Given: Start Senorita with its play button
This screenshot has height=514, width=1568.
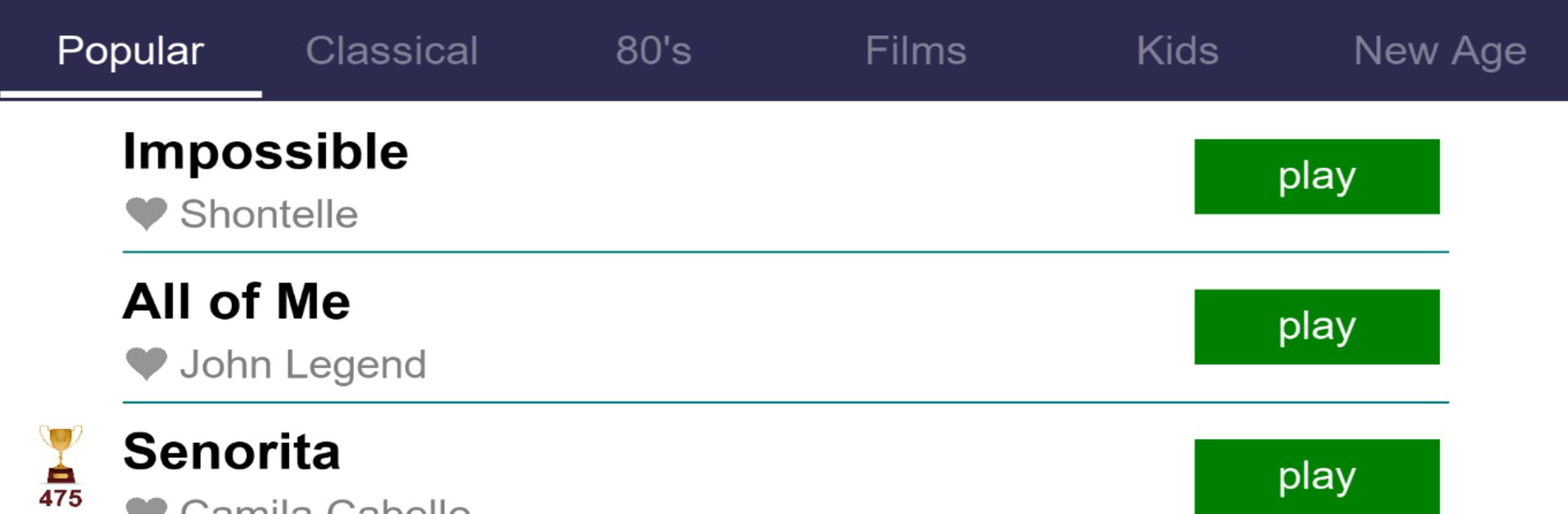Looking at the screenshot, I should coord(1316,476).
